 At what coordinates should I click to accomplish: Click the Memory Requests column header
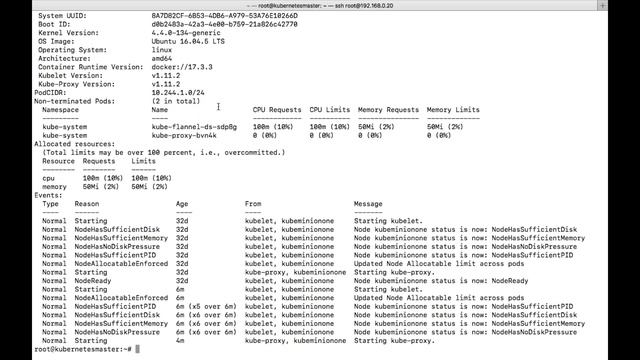pos(388,110)
